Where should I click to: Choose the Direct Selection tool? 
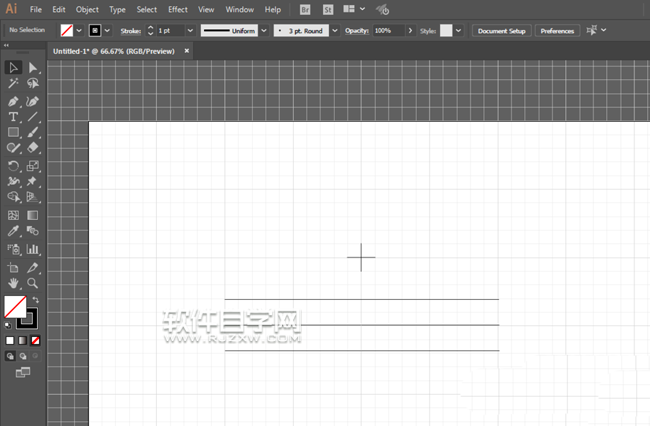[x=33, y=68]
